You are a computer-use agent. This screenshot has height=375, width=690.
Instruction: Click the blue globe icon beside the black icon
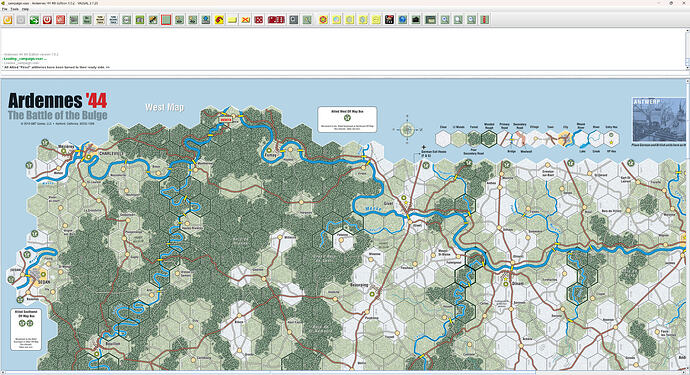[x=403, y=19]
